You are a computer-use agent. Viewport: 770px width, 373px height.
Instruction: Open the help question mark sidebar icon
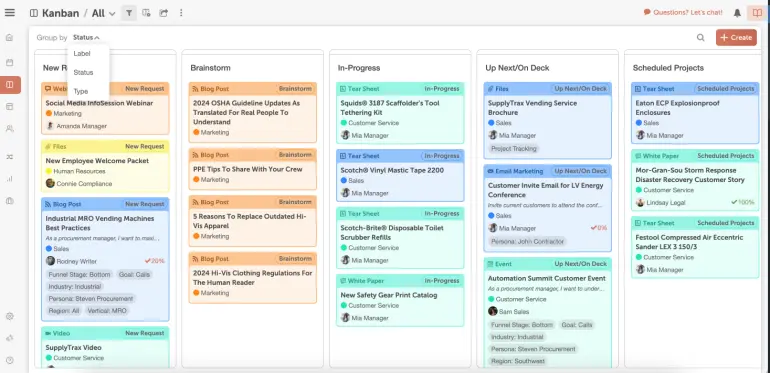[9, 360]
